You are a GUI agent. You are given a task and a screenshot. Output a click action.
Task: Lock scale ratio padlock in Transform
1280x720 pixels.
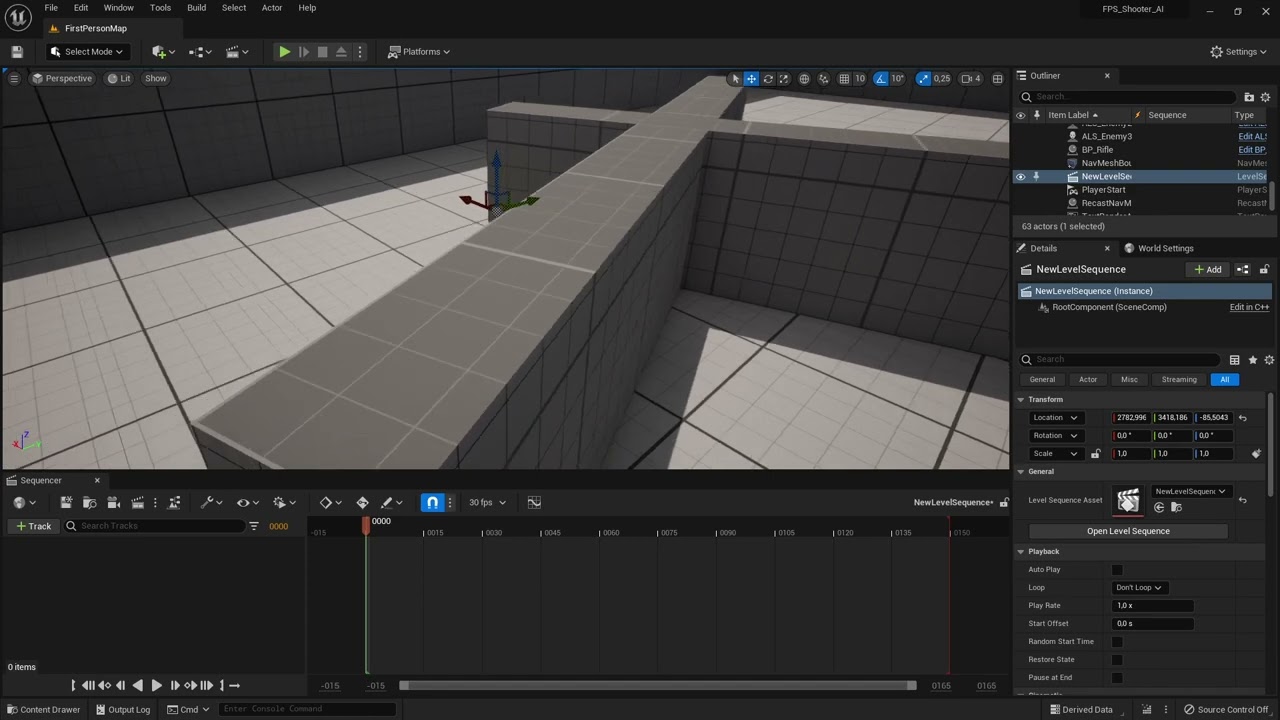(1095, 454)
